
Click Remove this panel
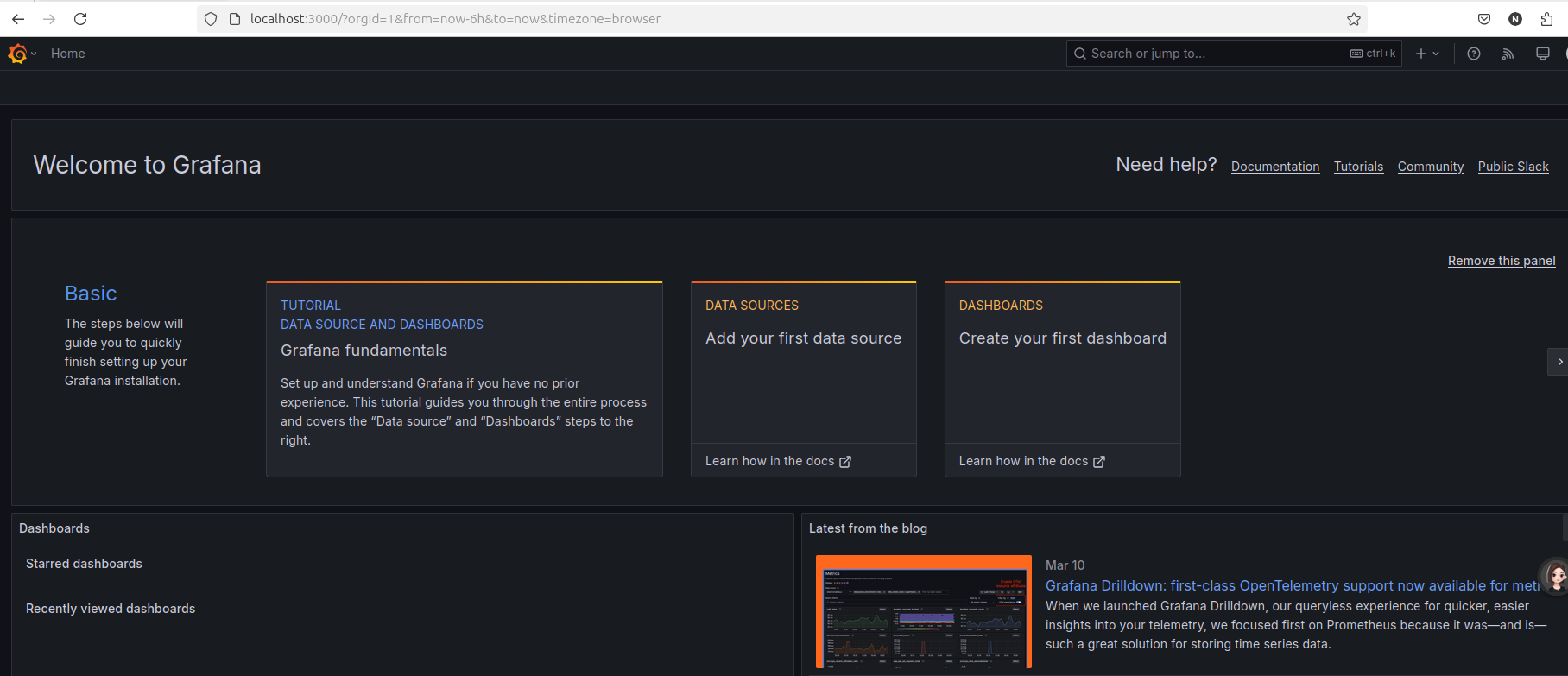point(1502,261)
